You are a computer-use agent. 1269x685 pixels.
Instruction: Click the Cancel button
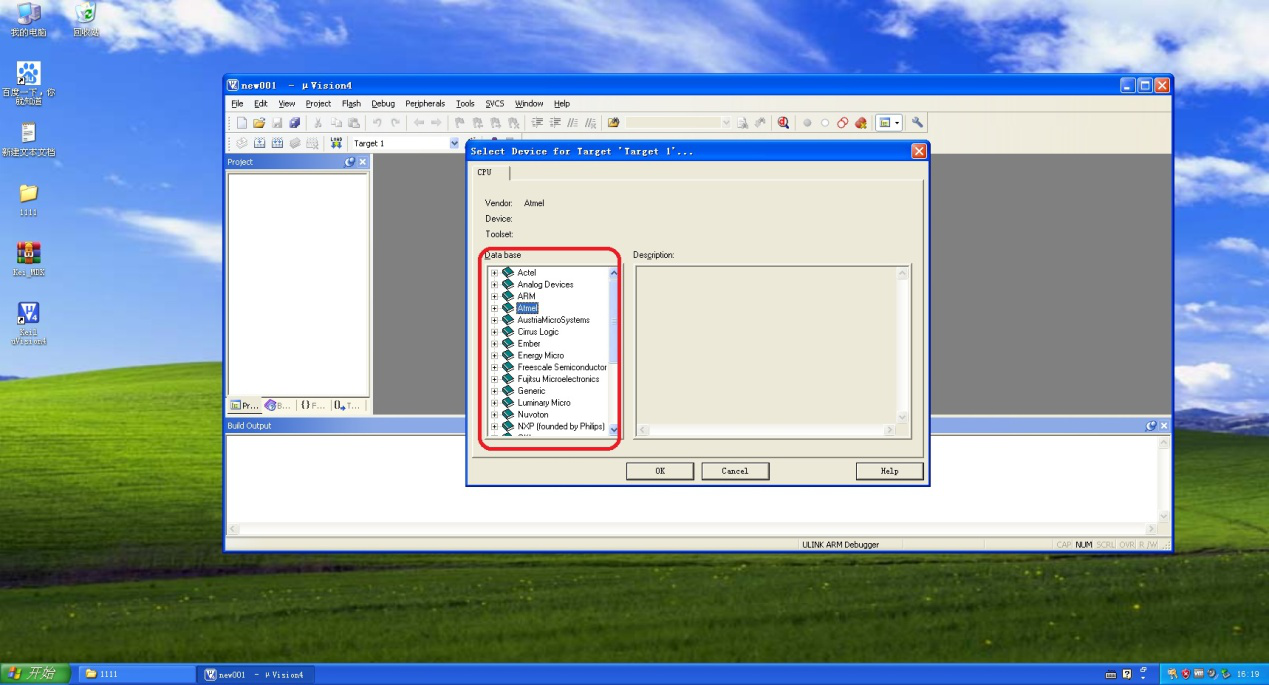(x=735, y=471)
